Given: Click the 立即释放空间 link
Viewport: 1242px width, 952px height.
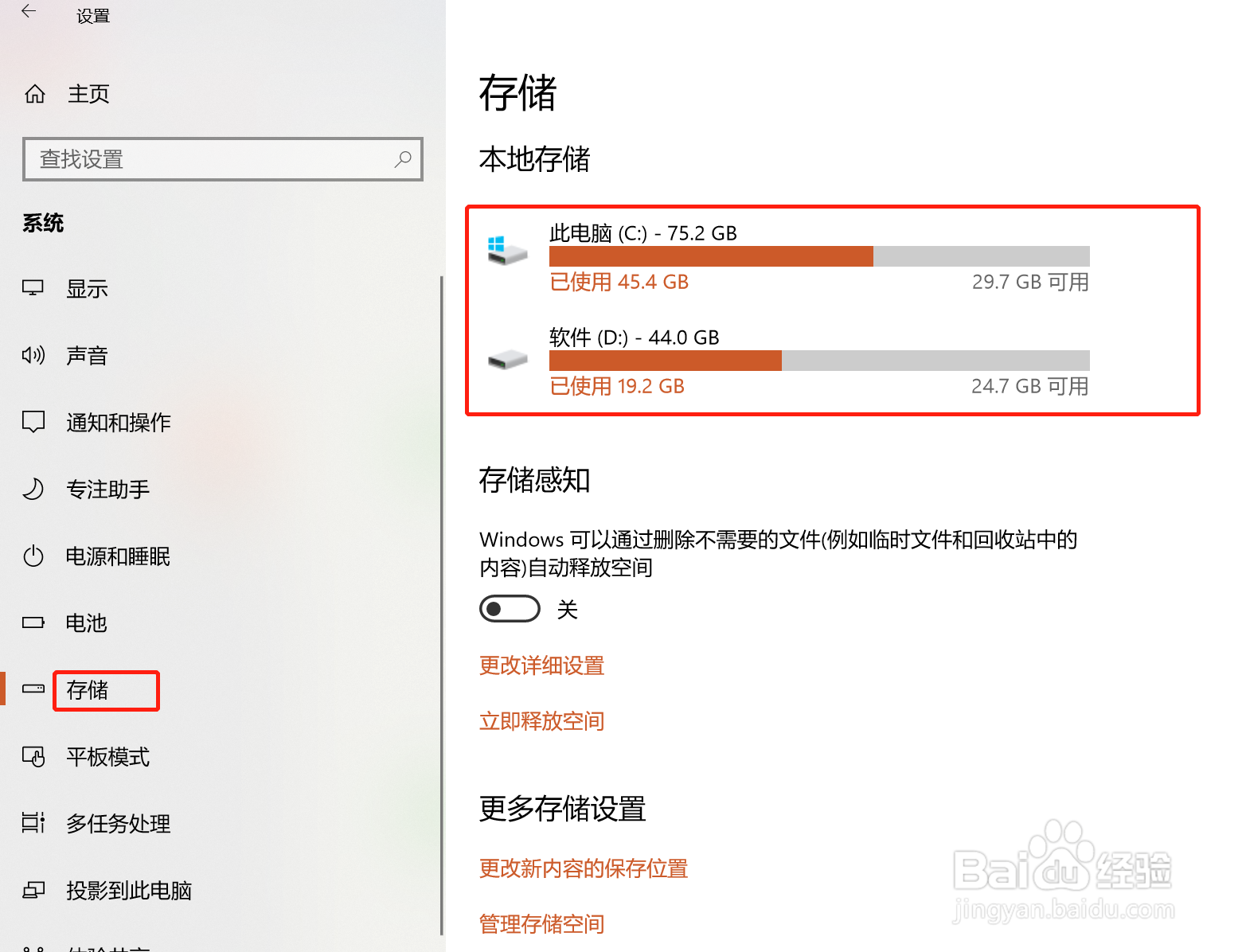Looking at the screenshot, I should 541,721.
